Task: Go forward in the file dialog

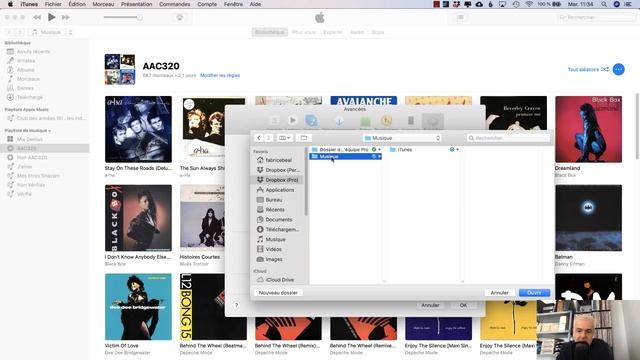Action: pos(269,138)
